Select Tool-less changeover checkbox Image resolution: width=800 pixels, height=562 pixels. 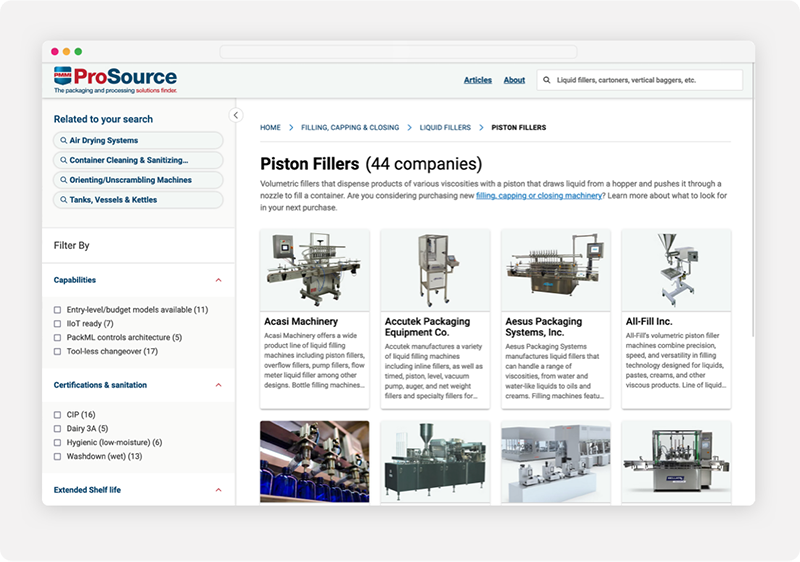tap(57, 351)
